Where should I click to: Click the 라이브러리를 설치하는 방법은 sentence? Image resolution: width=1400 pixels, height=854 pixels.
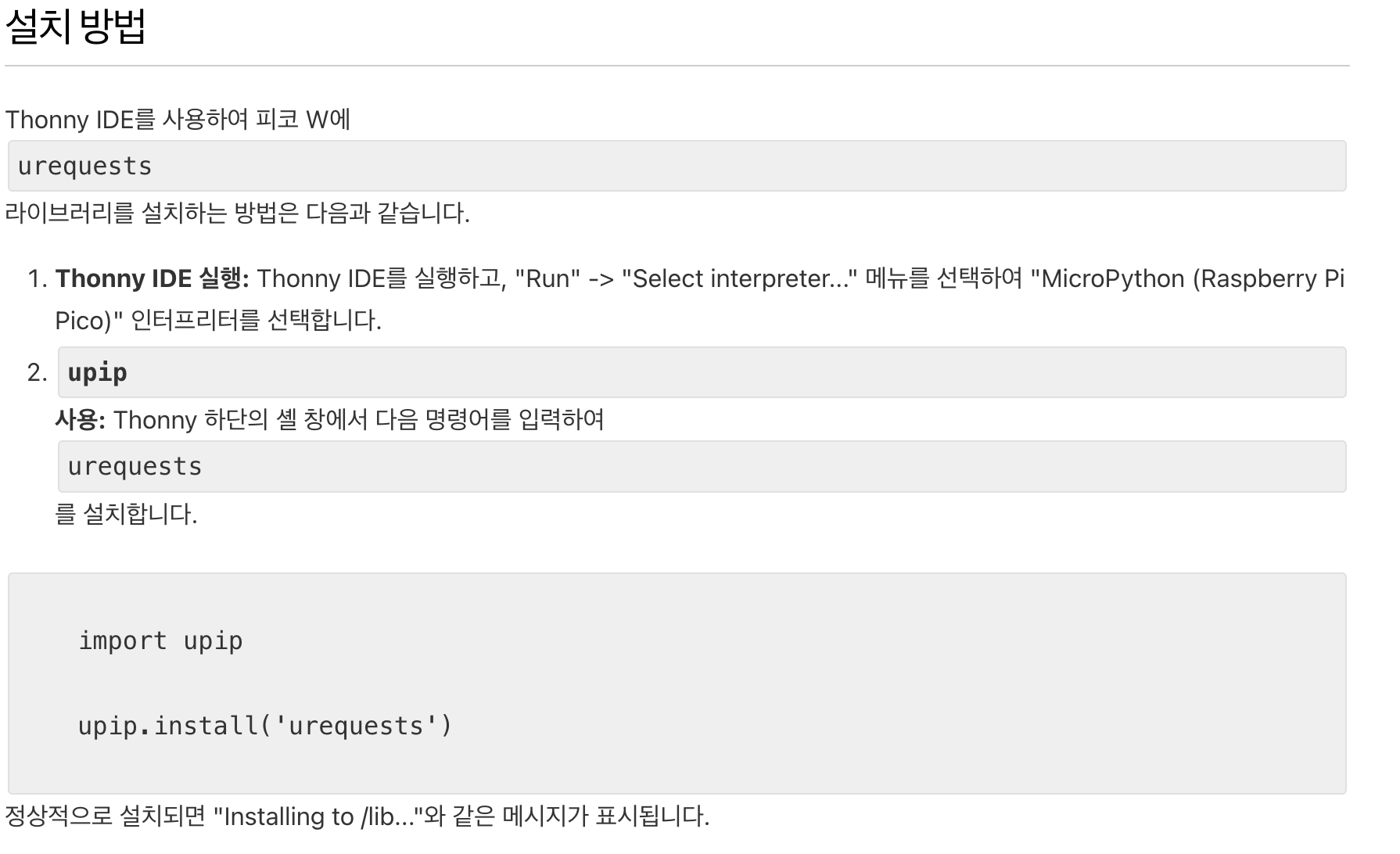pyautogui.click(x=237, y=213)
